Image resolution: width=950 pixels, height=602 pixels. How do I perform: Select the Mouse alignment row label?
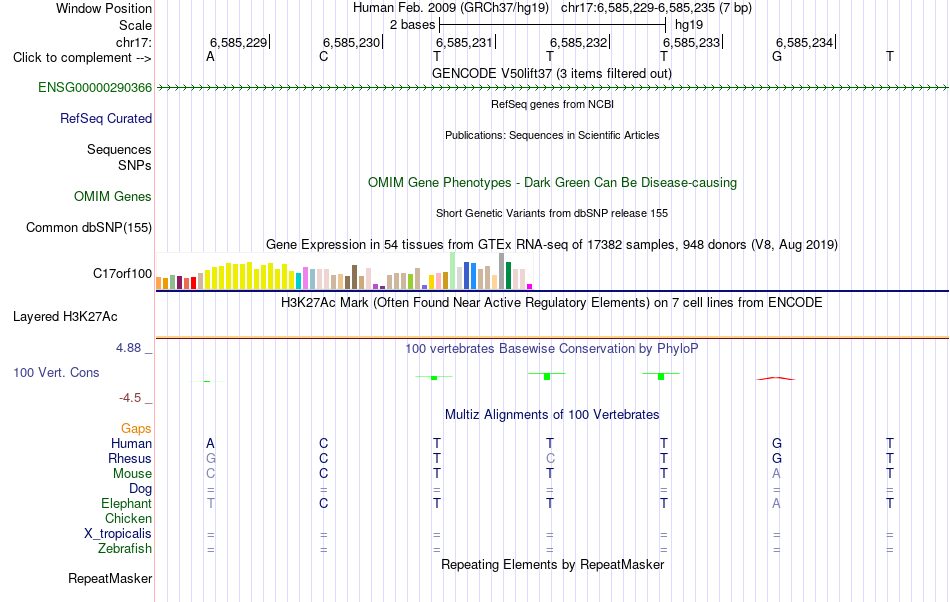(x=133, y=474)
